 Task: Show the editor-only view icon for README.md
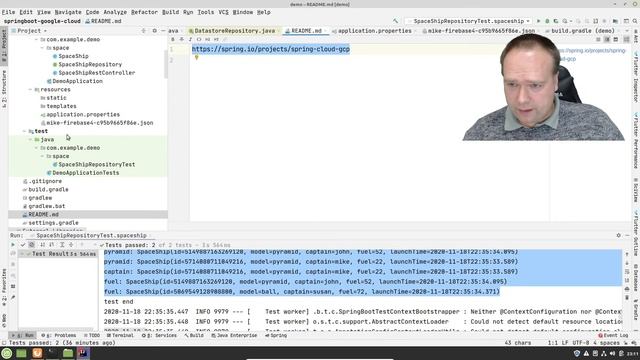[x=598, y=40]
